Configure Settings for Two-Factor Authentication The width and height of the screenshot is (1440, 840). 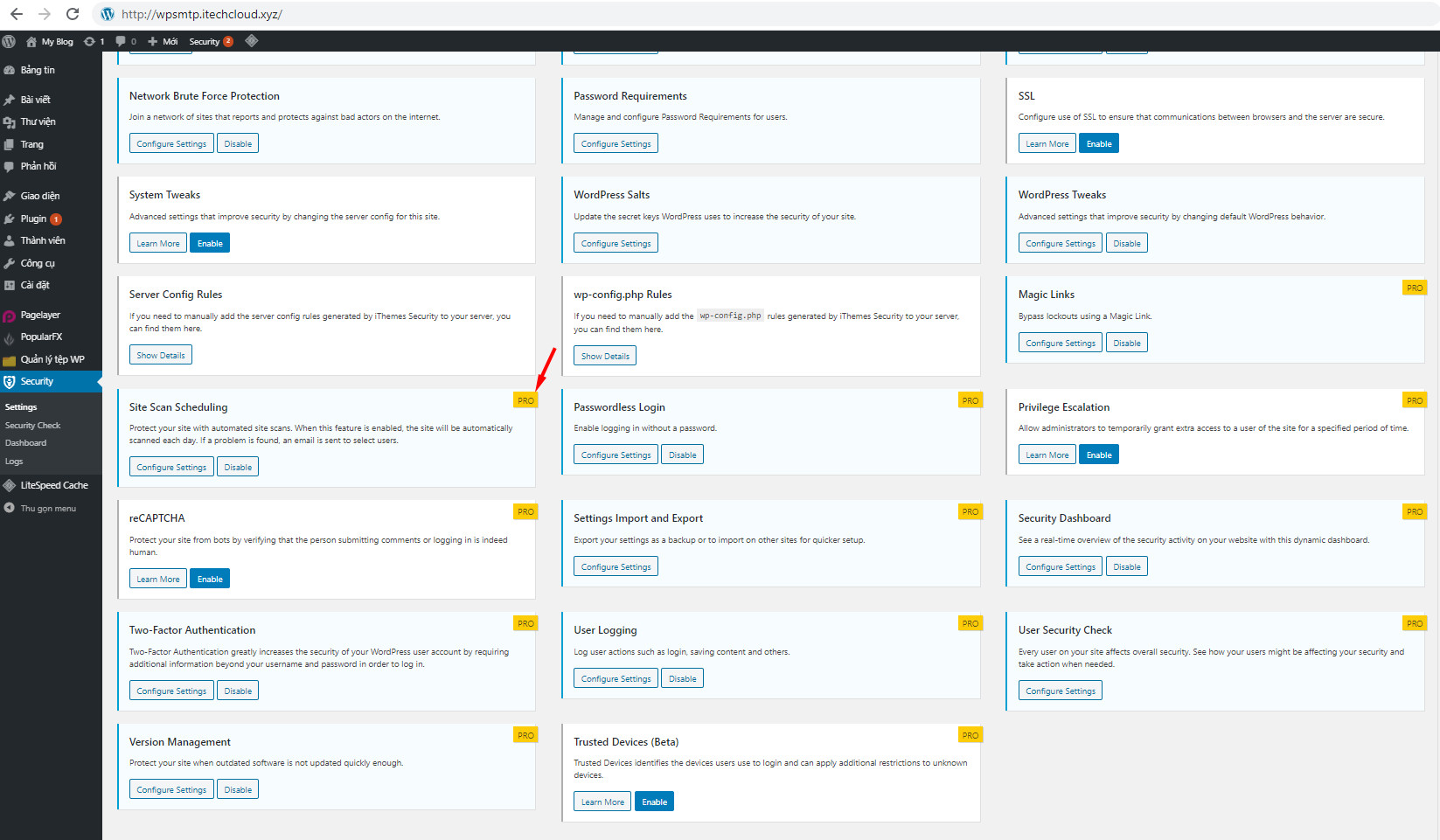pyautogui.click(x=171, y=691)
